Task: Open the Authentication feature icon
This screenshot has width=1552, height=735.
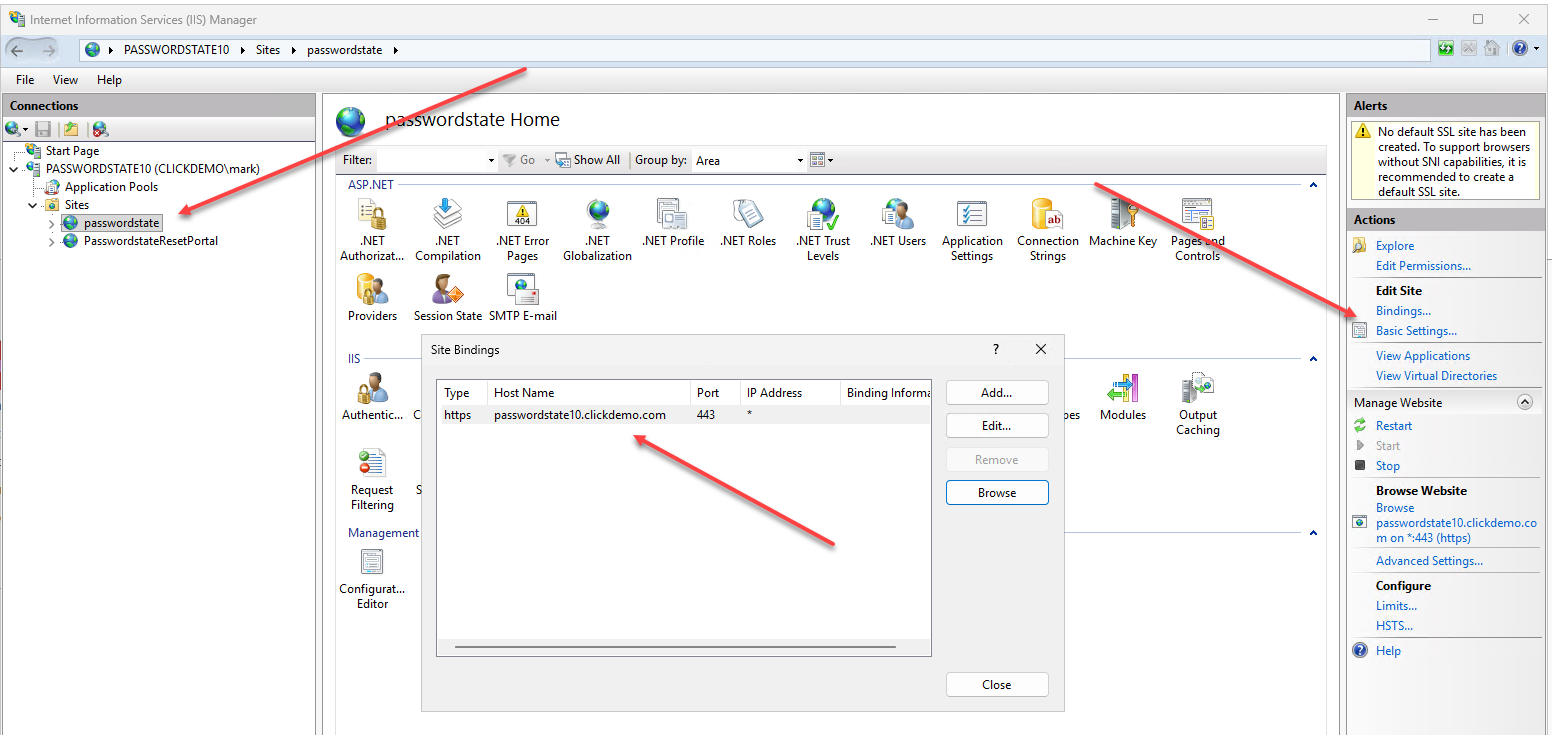Action: (372, 388)
